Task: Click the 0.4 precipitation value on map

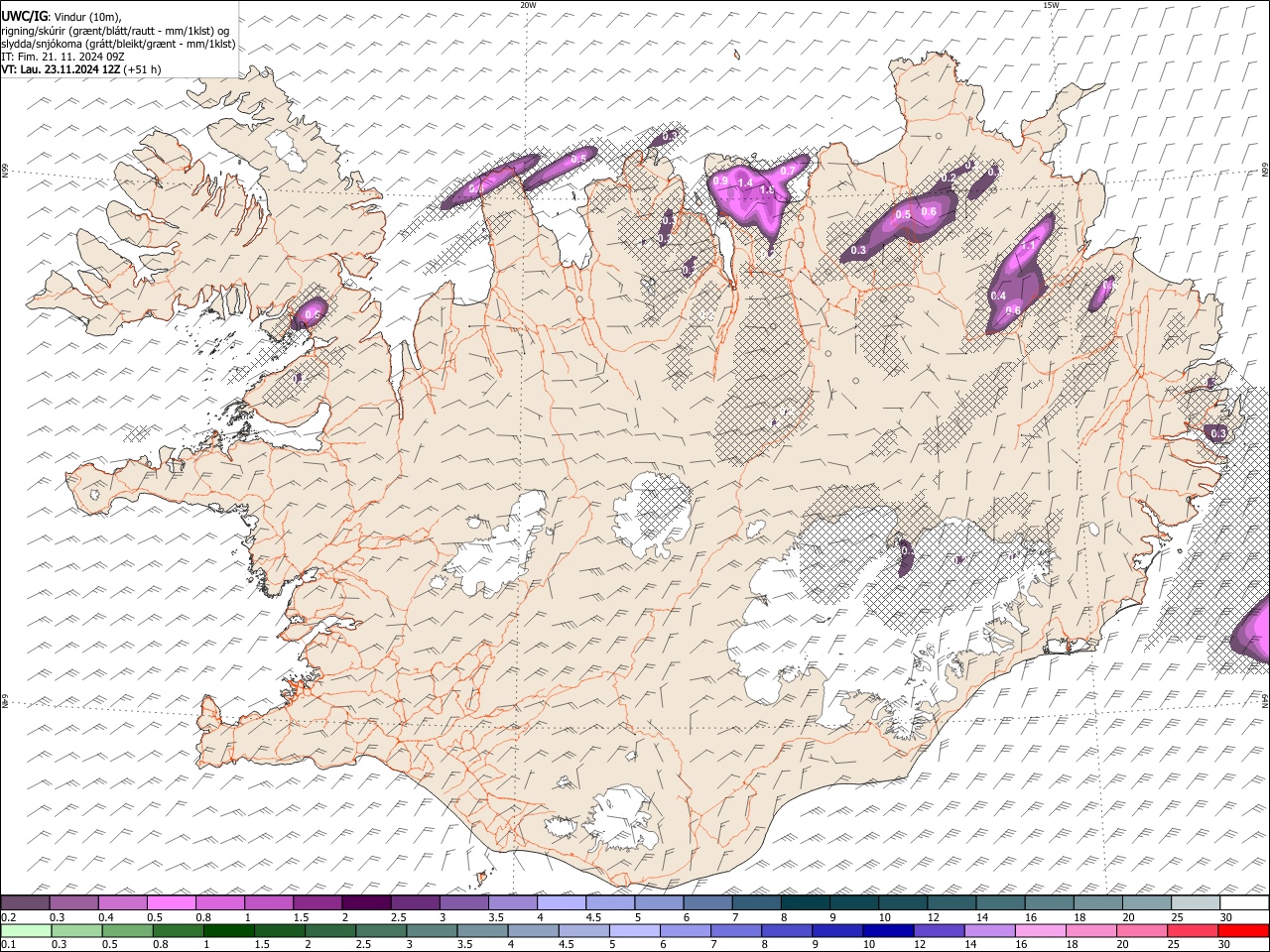Action: pos(998,296)
